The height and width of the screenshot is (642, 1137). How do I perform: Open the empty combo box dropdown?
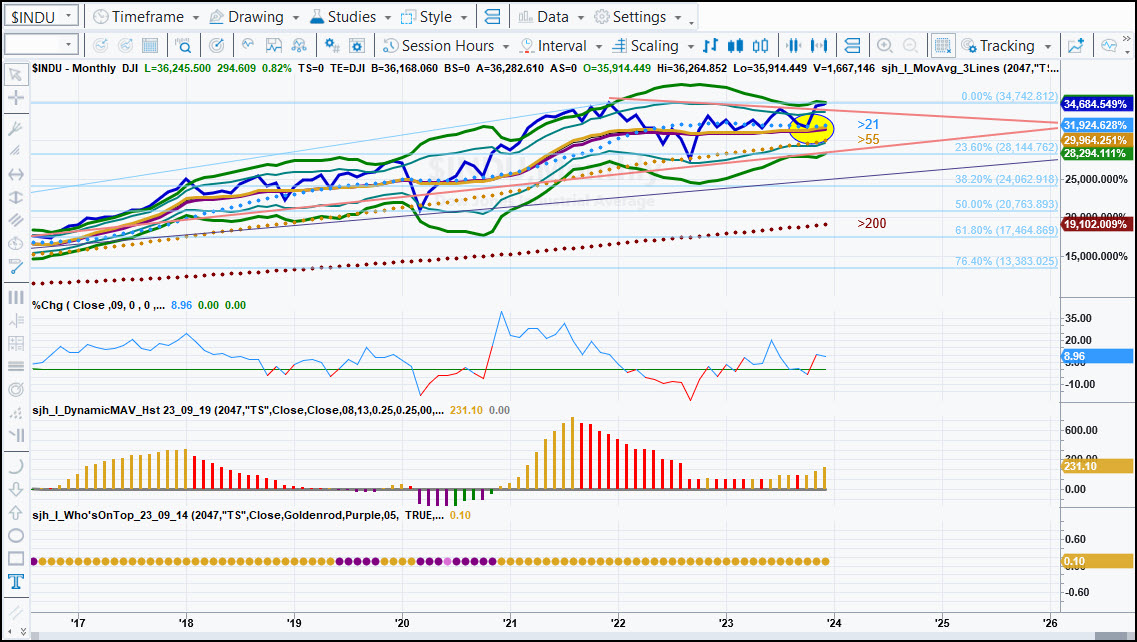click(x=68, y=45)
